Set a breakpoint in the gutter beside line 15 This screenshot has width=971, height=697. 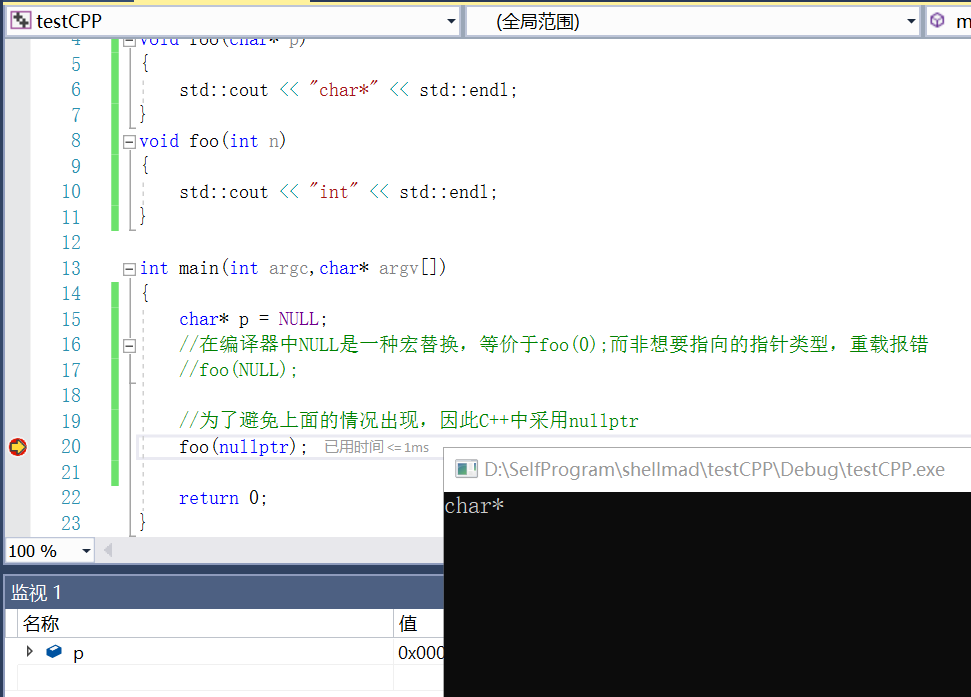pyautogui.click(x=17, y=318)
